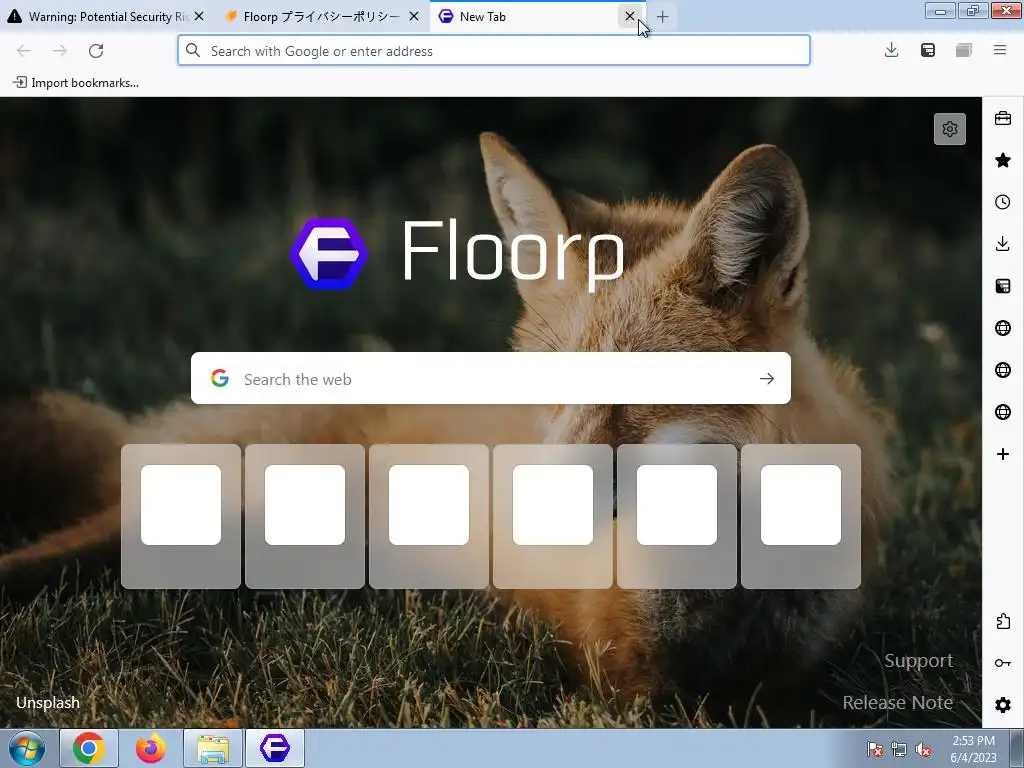1024x768 pixels.
Task: Open File Explorer from taskbar
Action: pyautogui.click(x=213, y=748)
